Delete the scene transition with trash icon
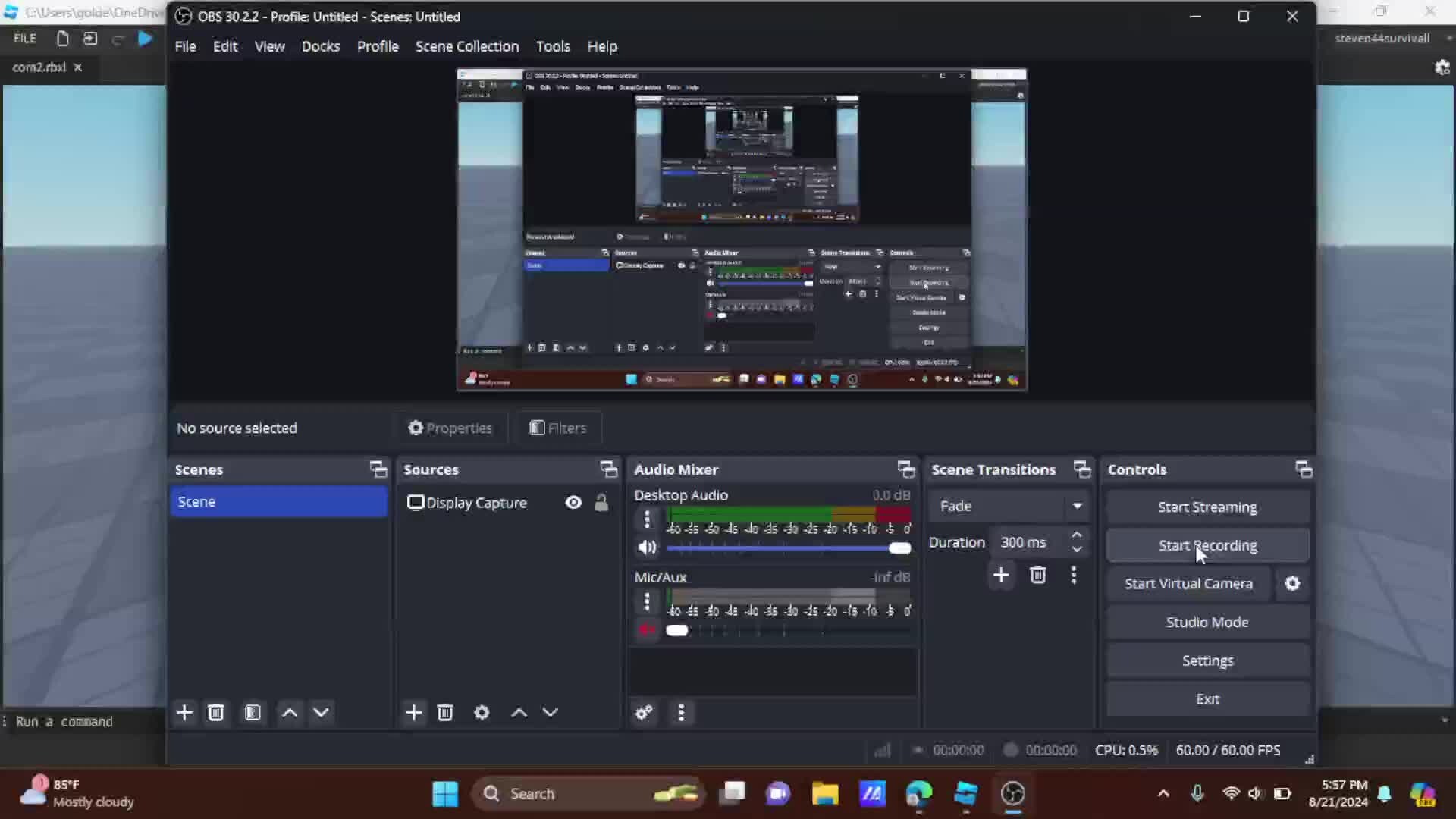 1037,575
